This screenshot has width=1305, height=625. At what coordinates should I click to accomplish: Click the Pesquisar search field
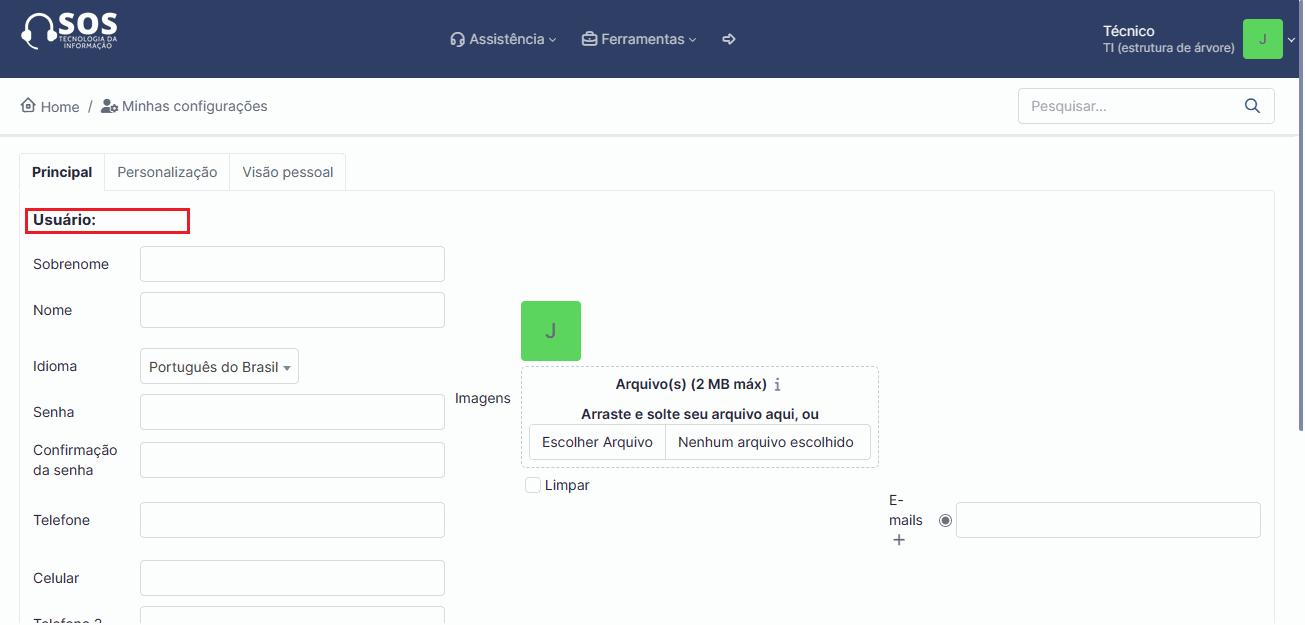(1128, 106)
